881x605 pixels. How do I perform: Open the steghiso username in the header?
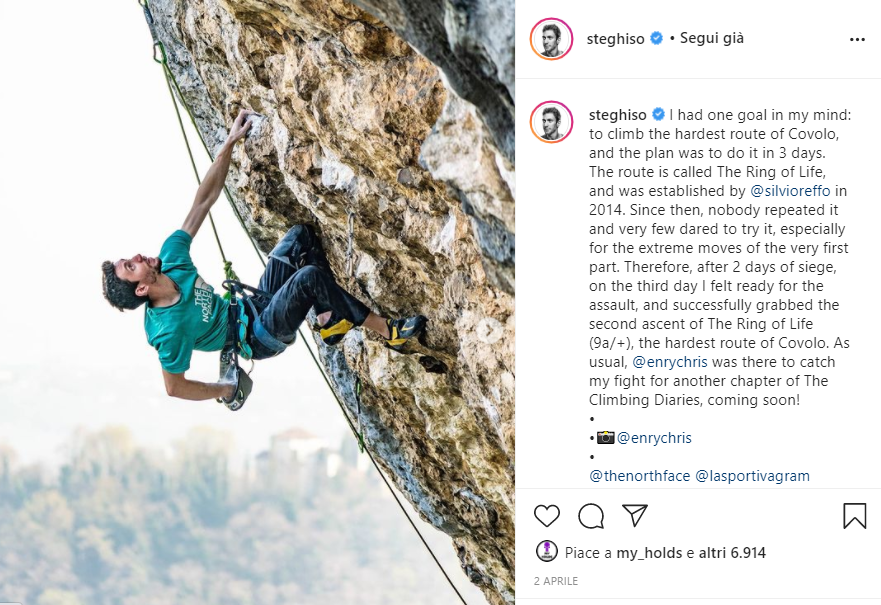[615, 39]
